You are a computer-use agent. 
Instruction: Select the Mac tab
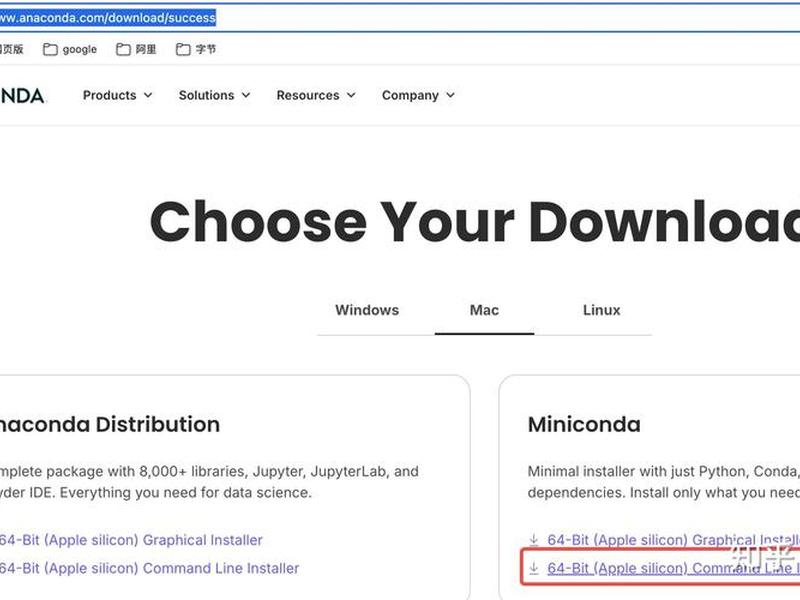point(484,310)
